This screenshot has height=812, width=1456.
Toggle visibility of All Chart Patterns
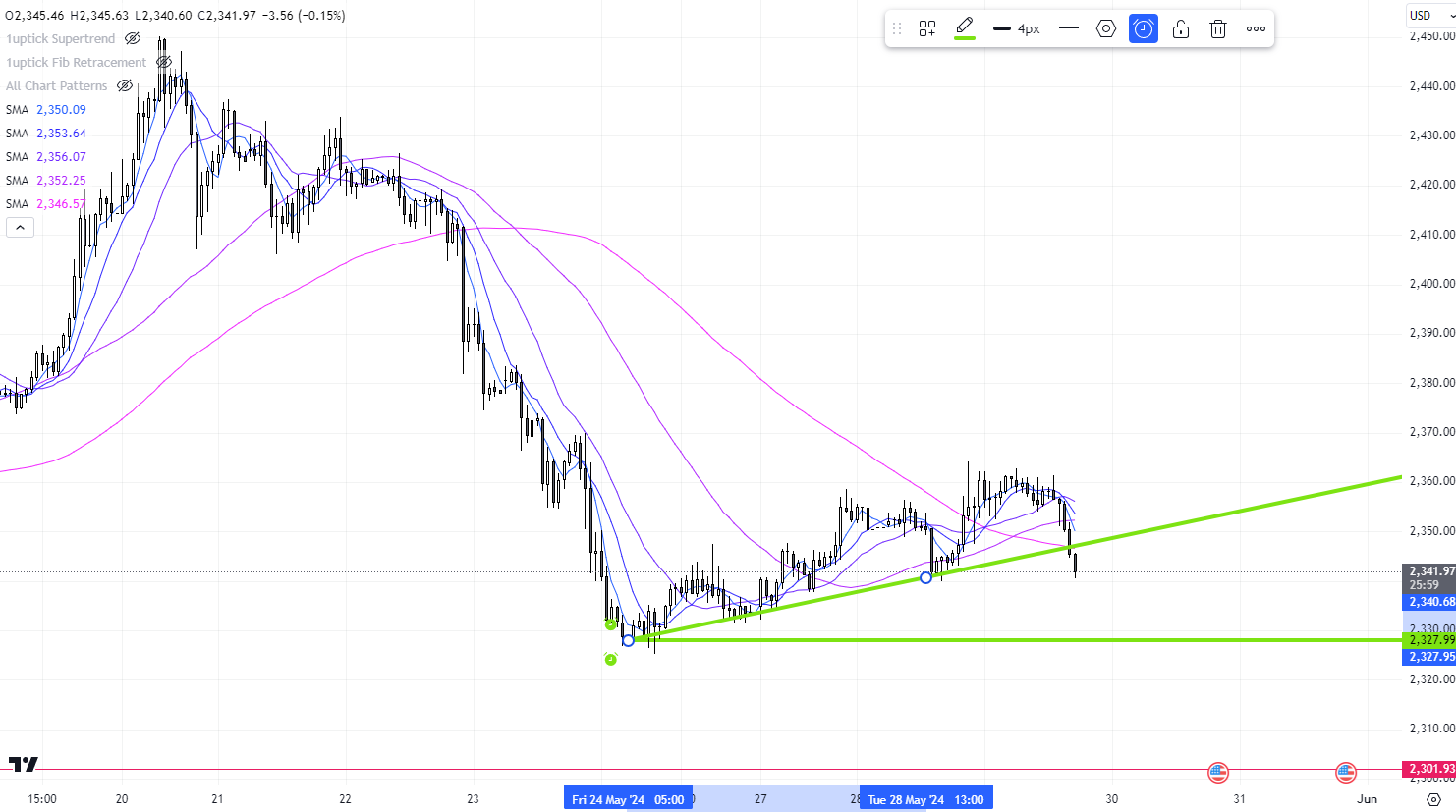125,86
